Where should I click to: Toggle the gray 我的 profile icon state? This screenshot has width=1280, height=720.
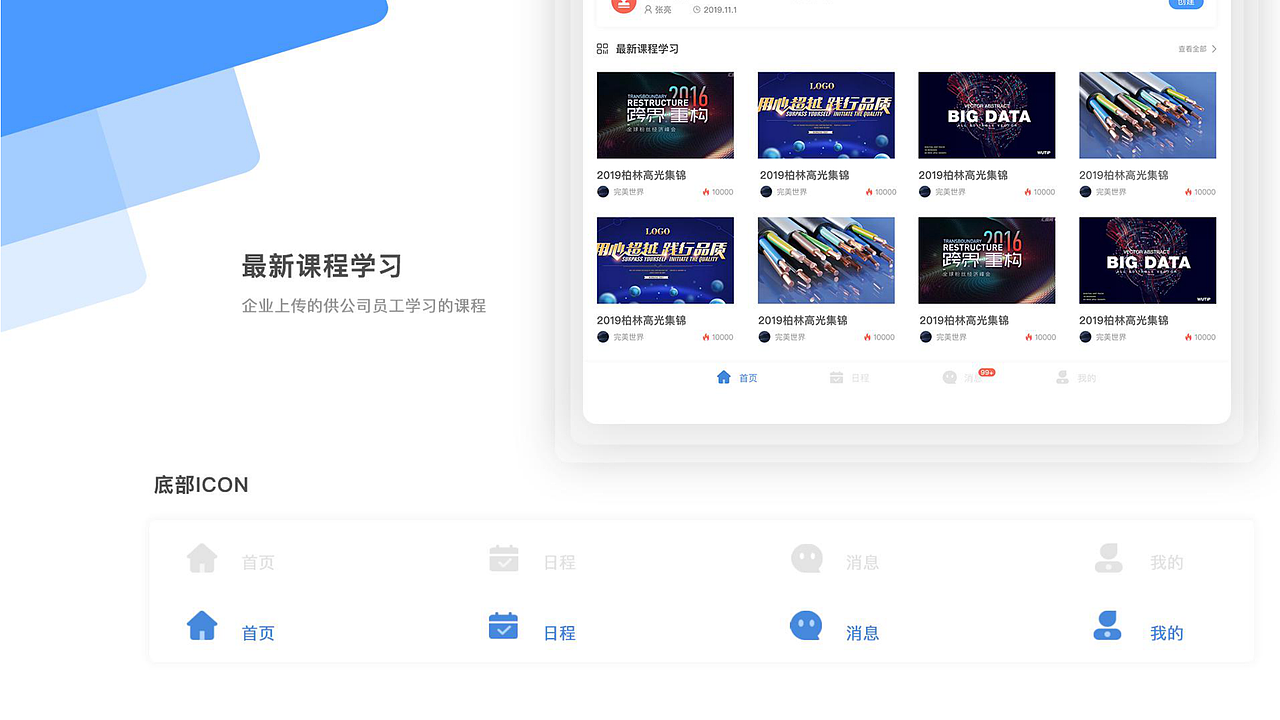[1107, 558]
